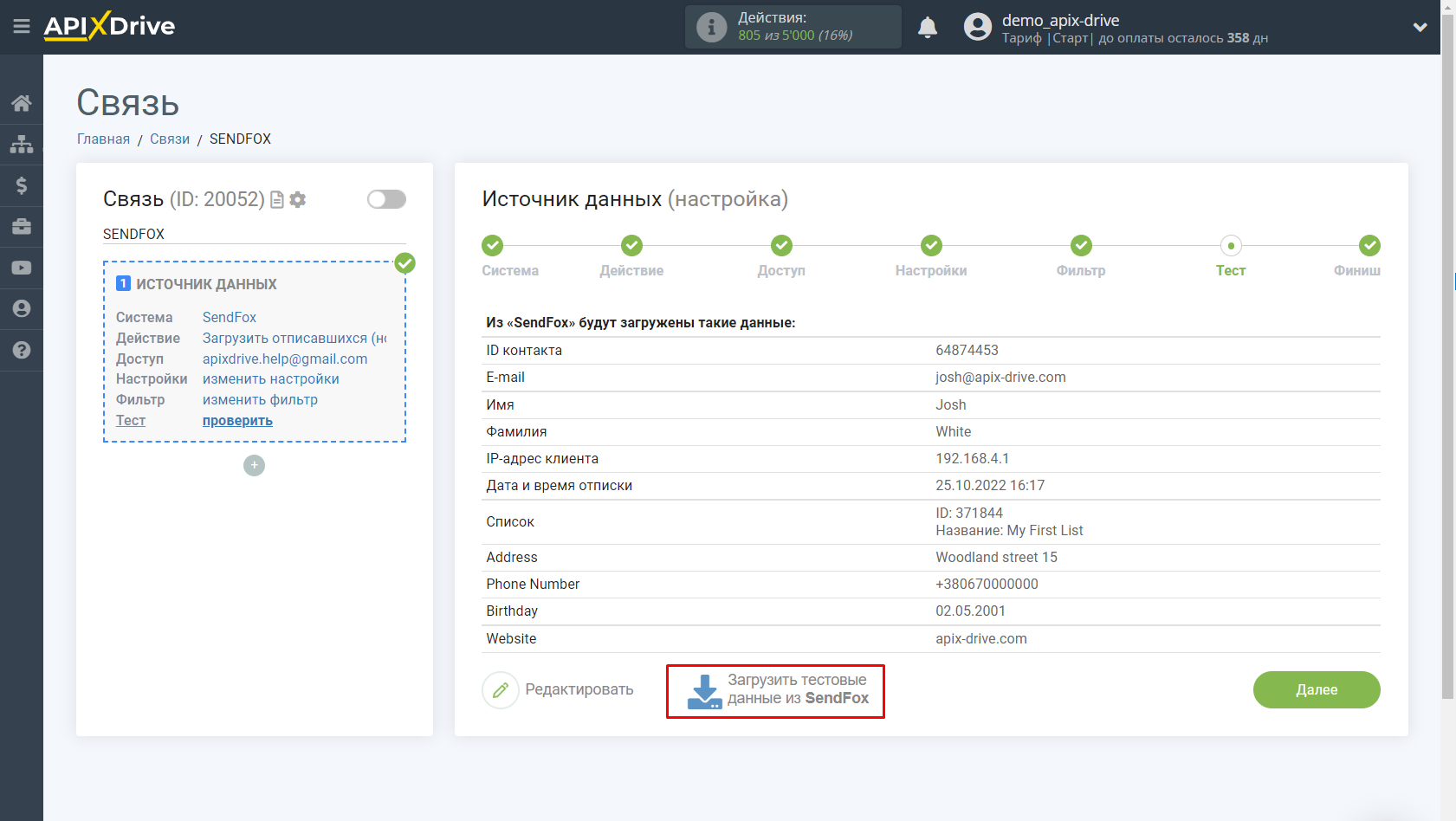Add a new block with plus icon
This screenshot has height=821, width=1456.
pyautogui.click(x=254, y=465)
